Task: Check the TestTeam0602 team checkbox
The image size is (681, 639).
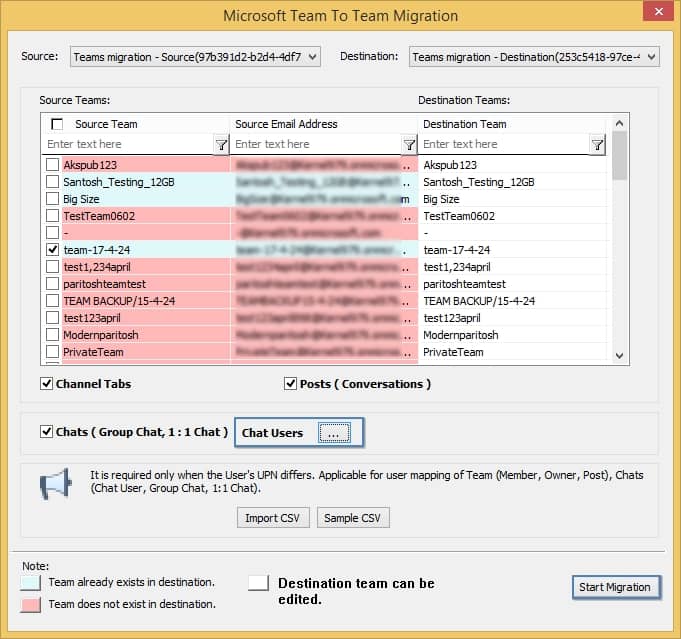Action: point(53,215)
